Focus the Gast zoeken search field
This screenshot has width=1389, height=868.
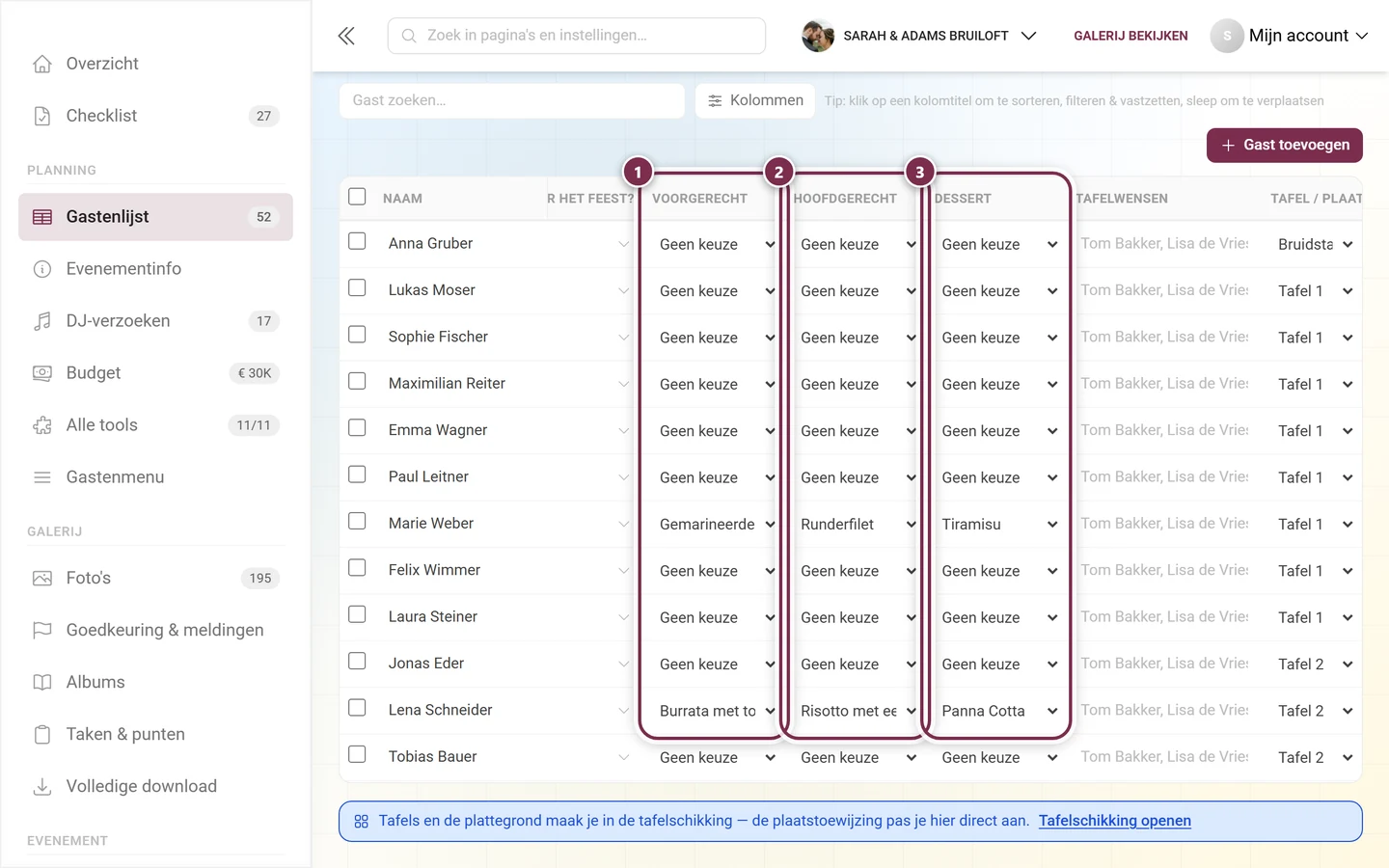click(x=512, y=101)
